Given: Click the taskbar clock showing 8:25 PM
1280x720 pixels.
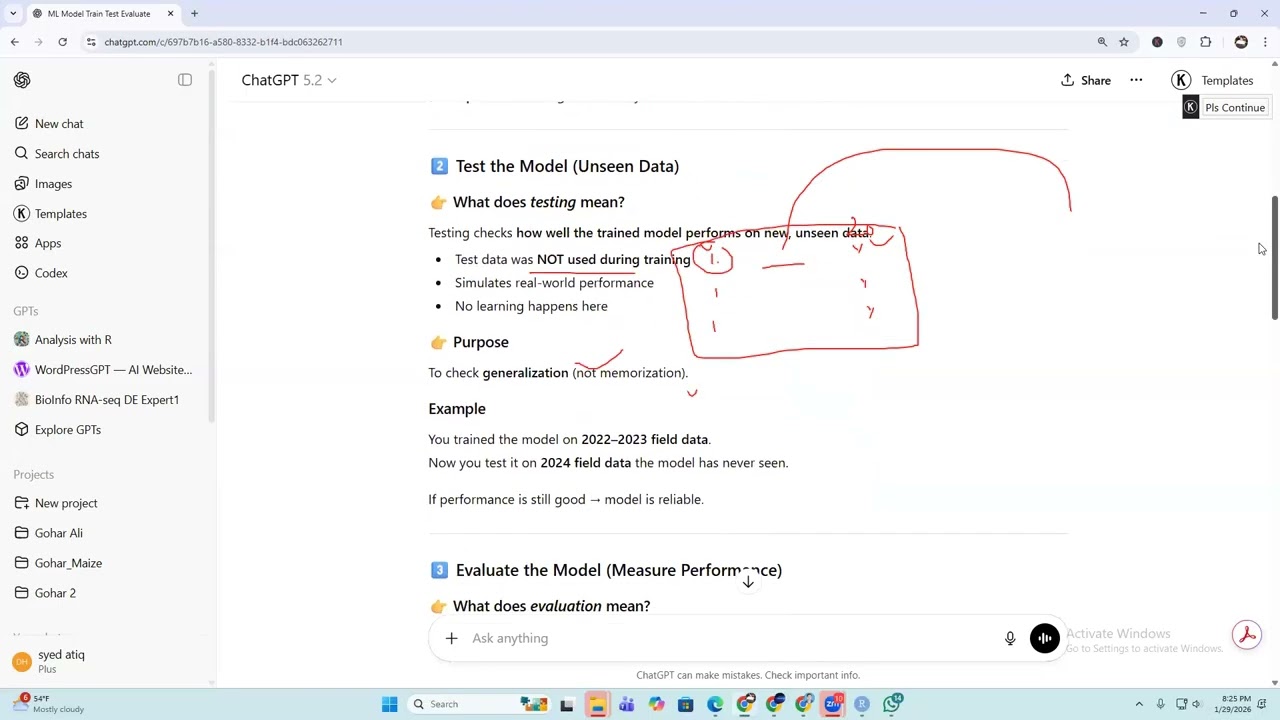Looking at the screenshot, I should 1236,704.
